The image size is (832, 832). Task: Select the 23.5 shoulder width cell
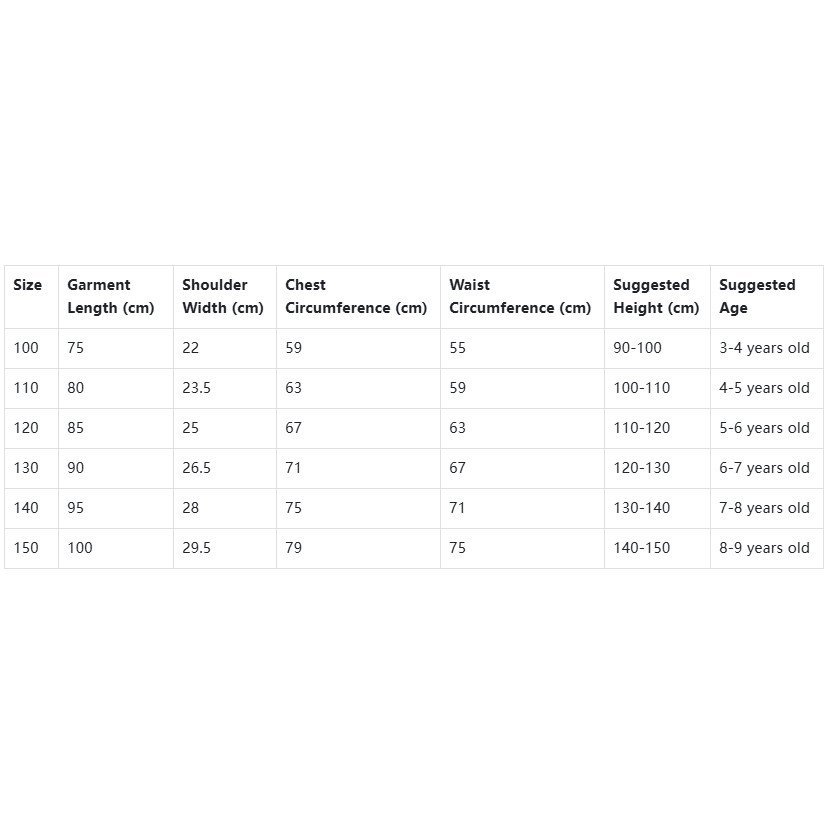point(196,388)
